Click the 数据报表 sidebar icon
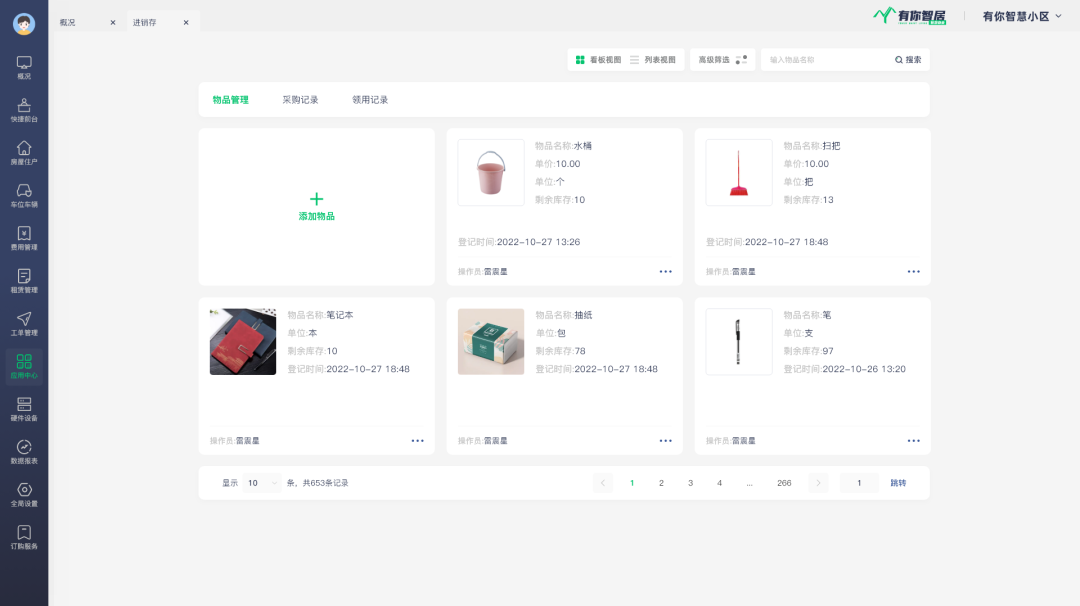The width and height of the screenshot is (1080, 606). click(x=24, y=451)
